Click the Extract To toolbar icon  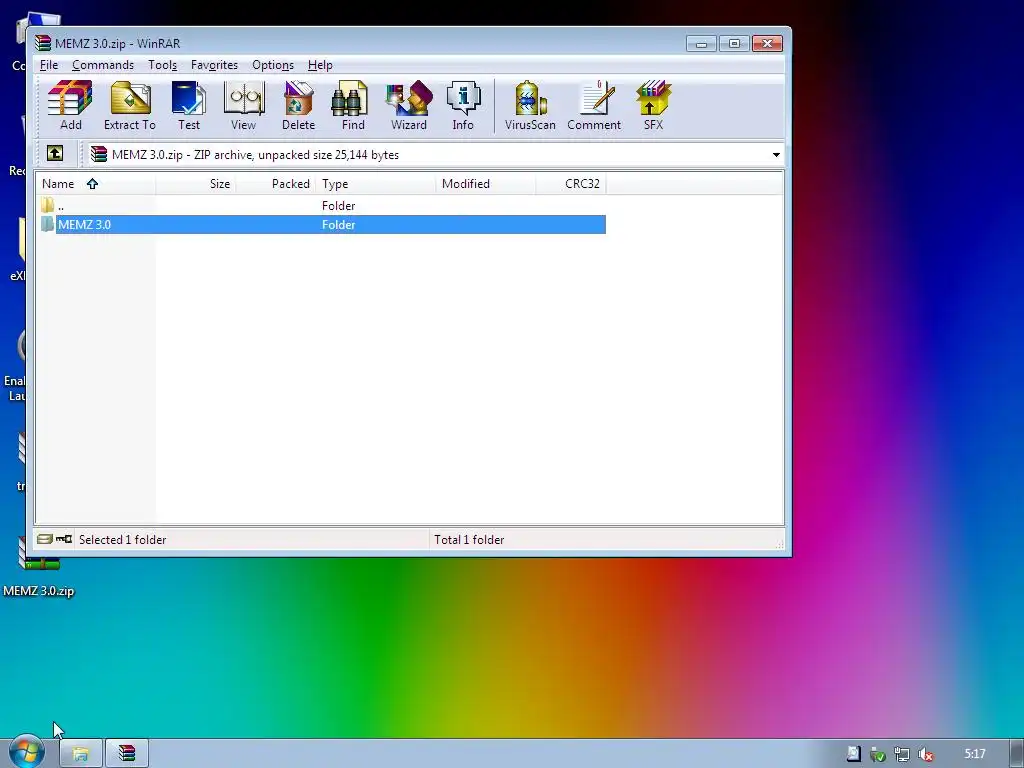tap(129, 105)
